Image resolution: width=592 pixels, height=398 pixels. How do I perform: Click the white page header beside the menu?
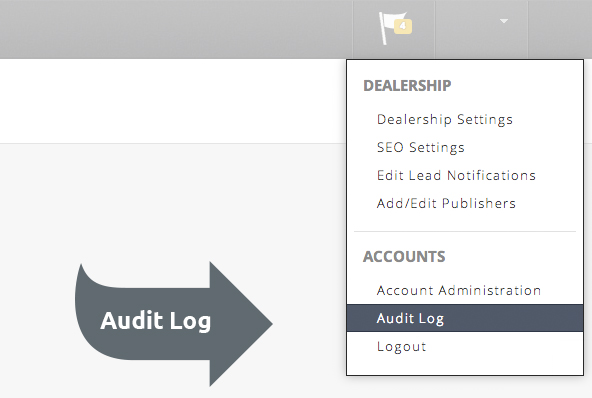point(173,101)
